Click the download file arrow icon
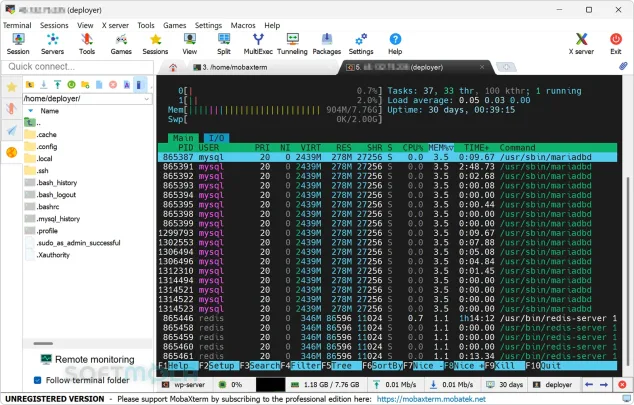The height and width of the screenshot is (405, 634). click(44, 84)
